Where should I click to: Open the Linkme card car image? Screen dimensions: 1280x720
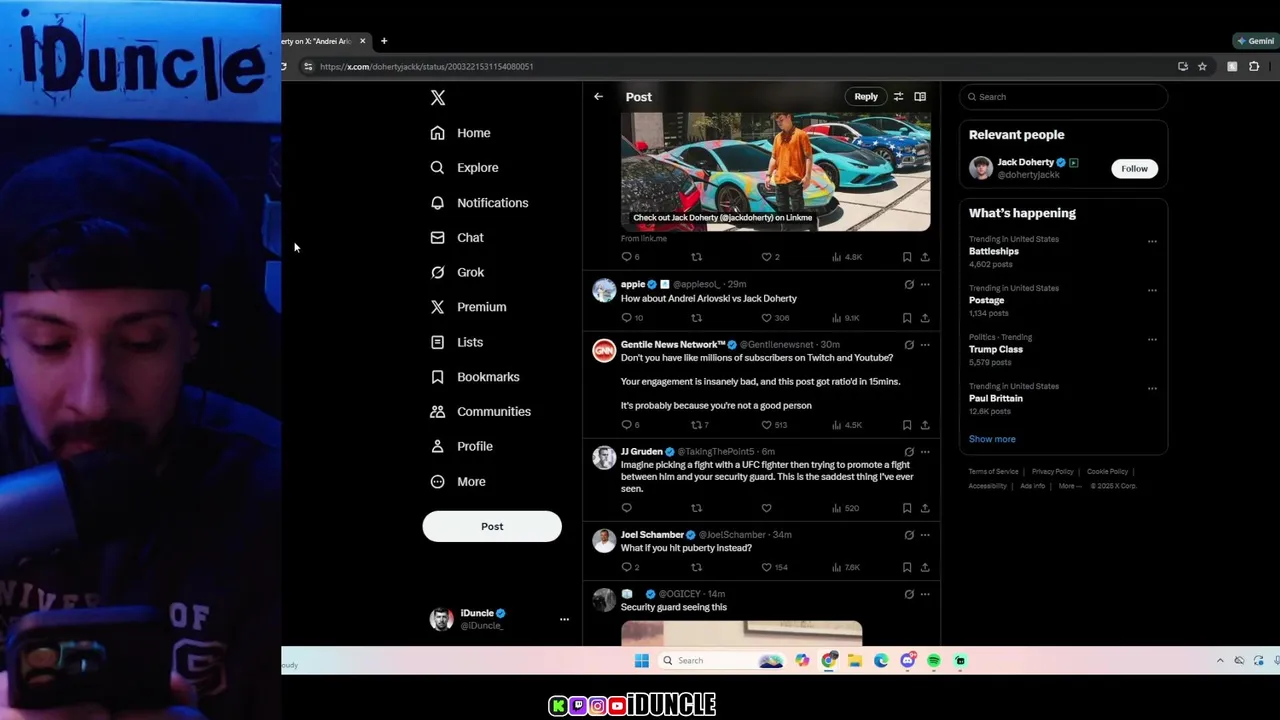pos(776,172)
